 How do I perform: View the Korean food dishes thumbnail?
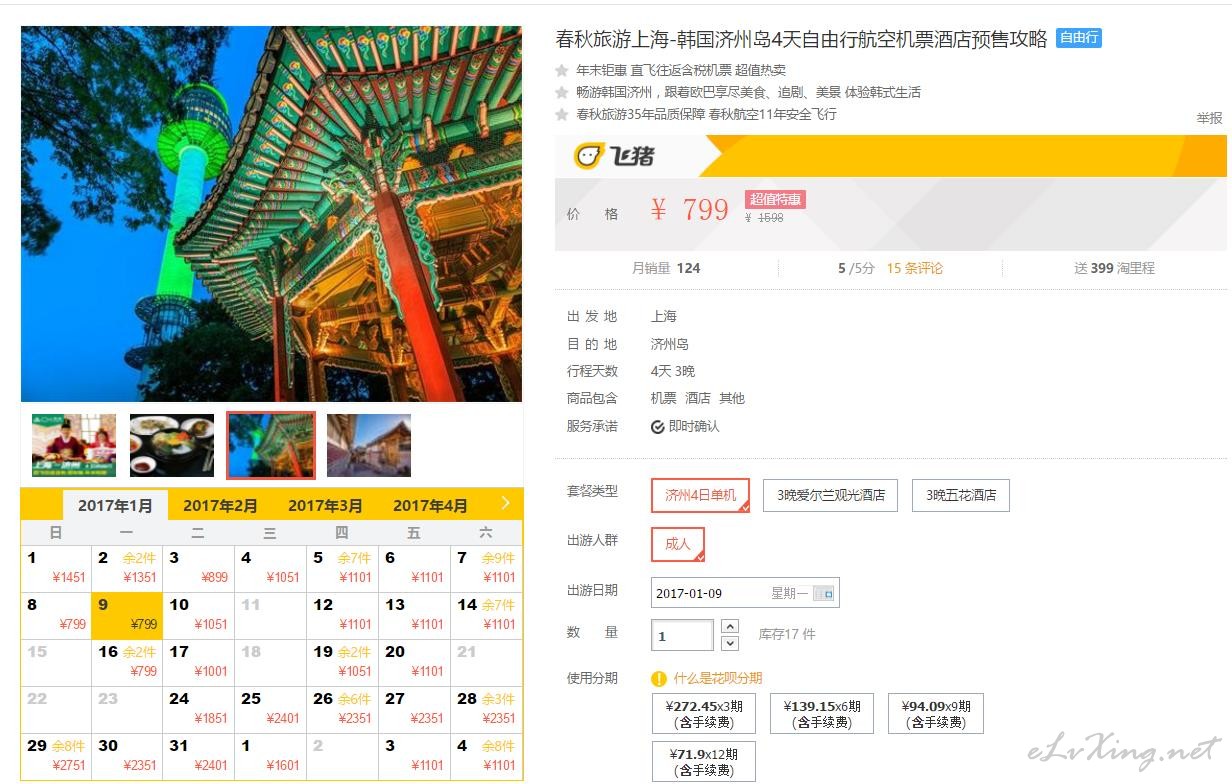172,445
